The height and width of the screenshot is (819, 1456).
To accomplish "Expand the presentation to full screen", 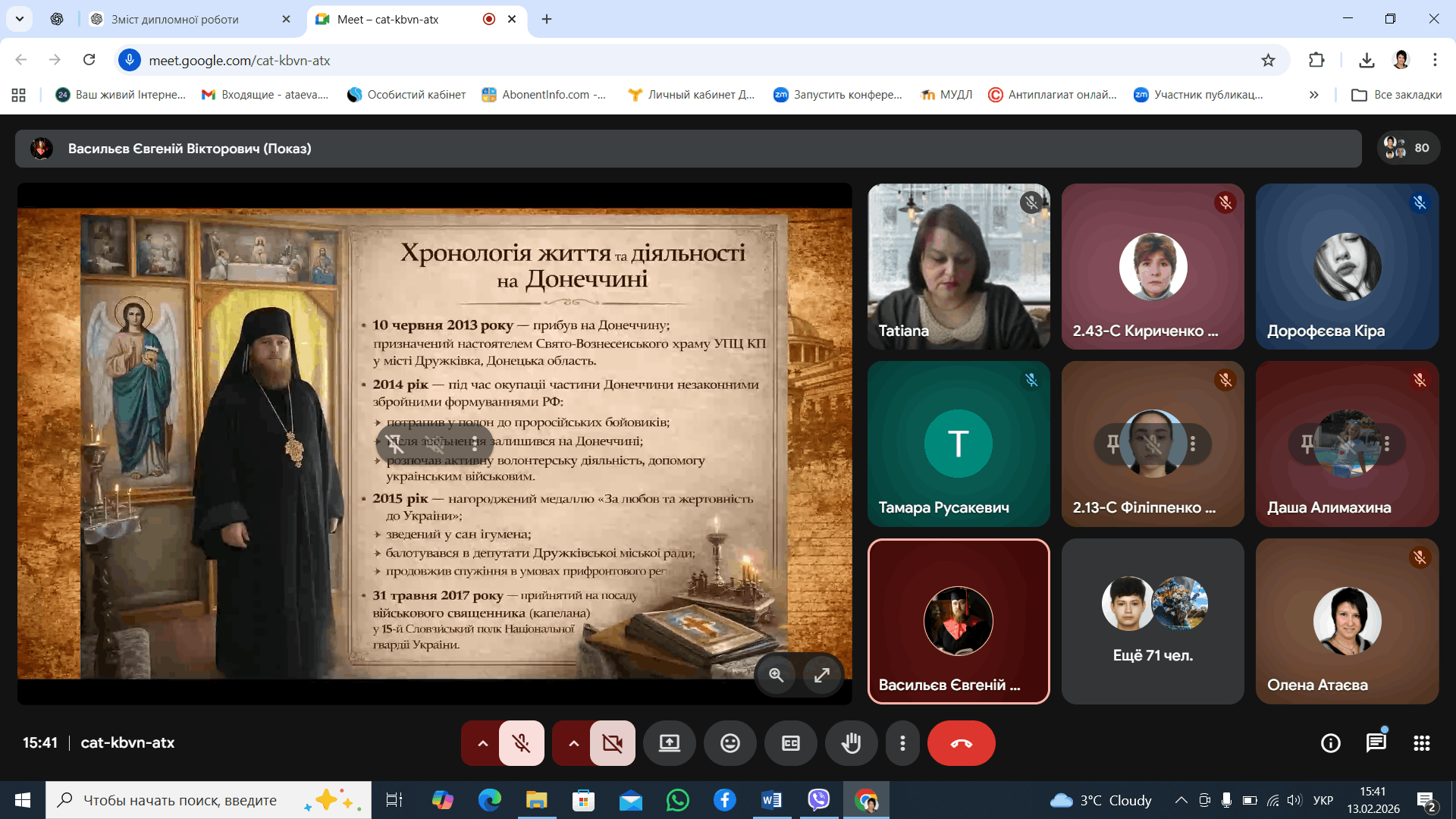I will tap(821, 675).
